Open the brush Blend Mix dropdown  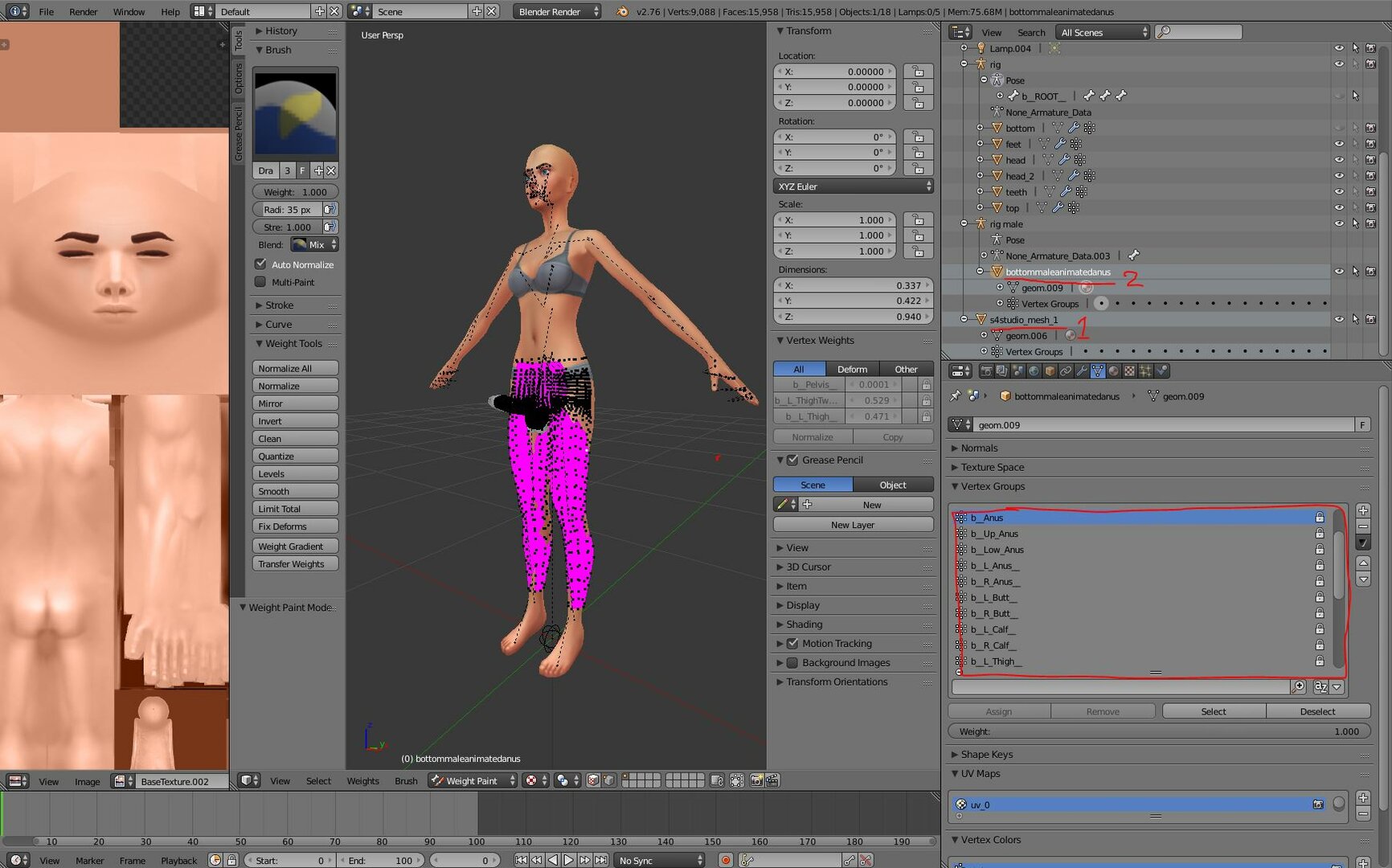(x=314, y=244)
